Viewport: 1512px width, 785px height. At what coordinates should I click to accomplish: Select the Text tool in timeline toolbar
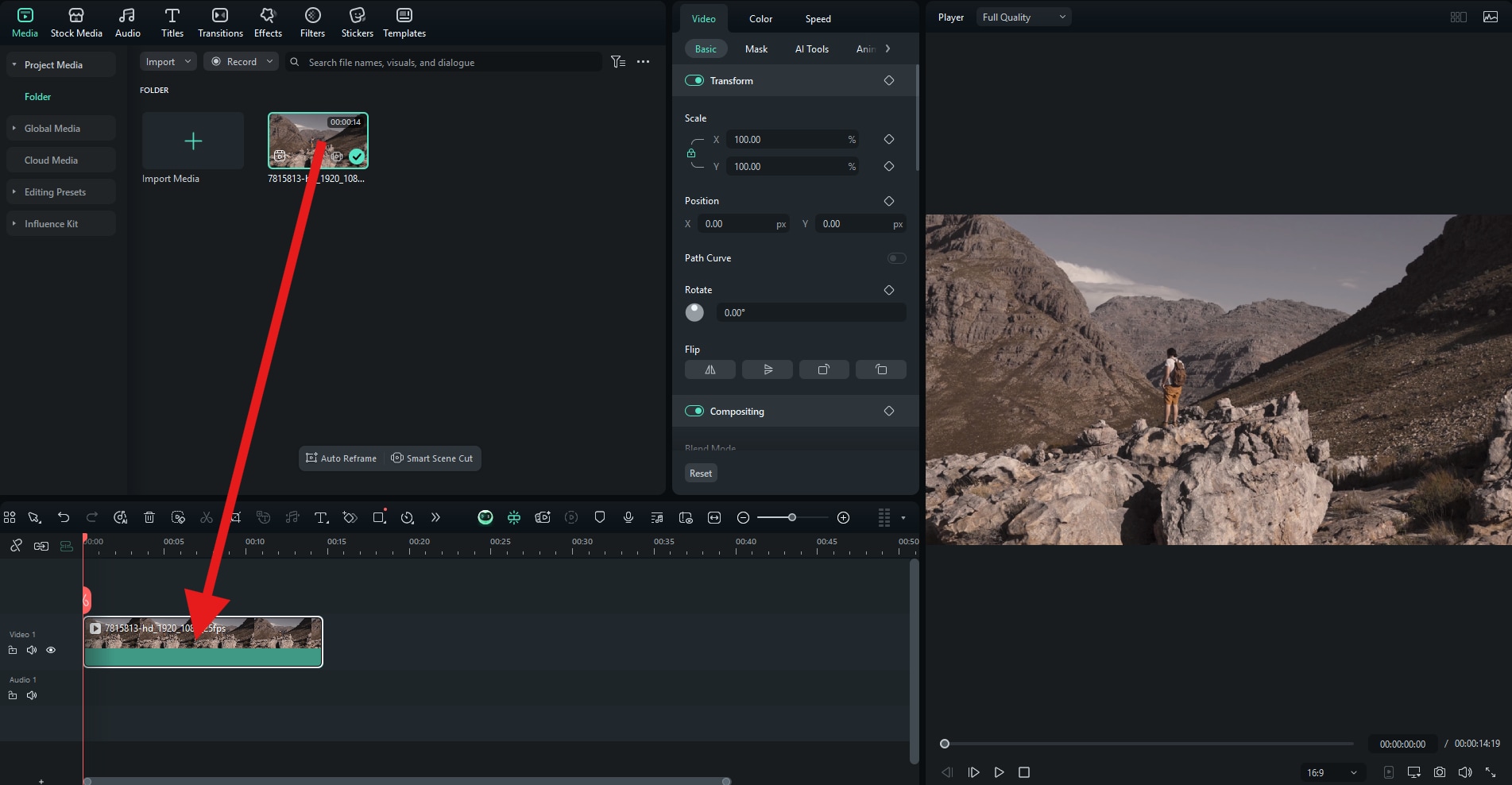click(x=321, y=517)
